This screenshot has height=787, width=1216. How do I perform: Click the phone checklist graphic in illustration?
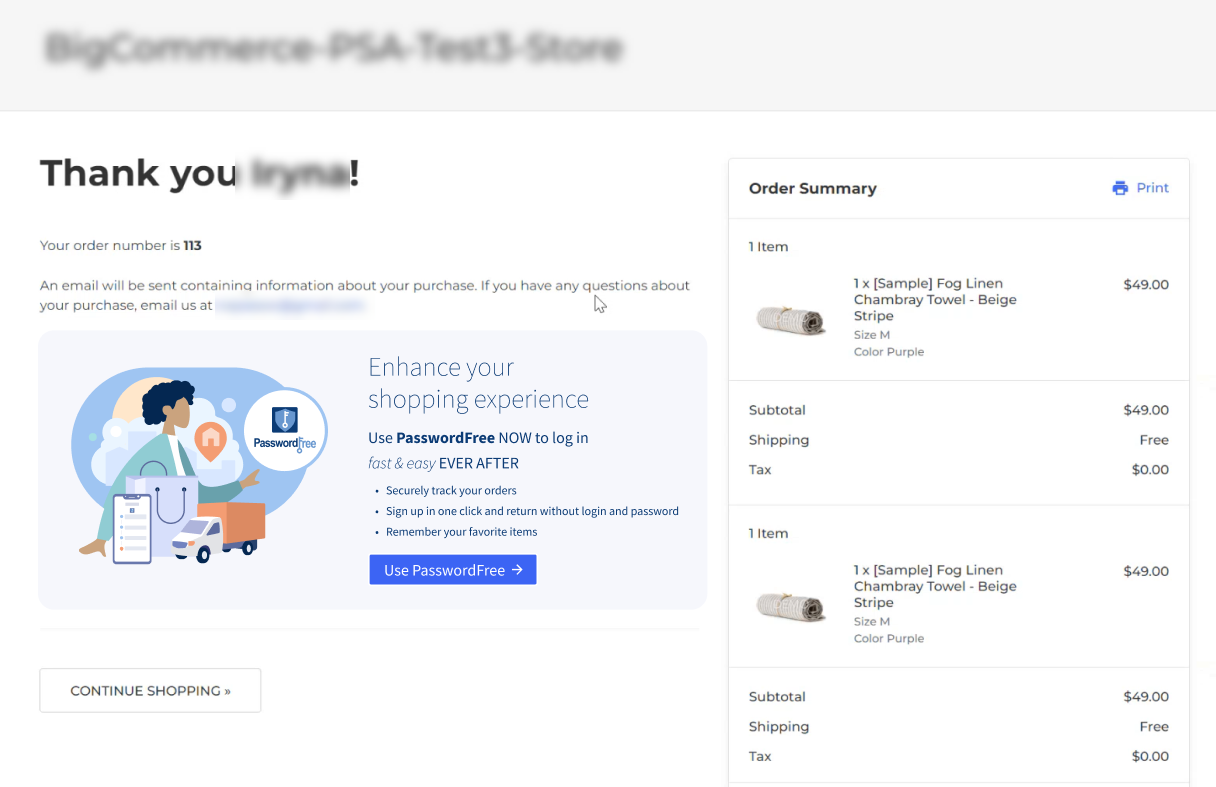(x=132, y=528)
